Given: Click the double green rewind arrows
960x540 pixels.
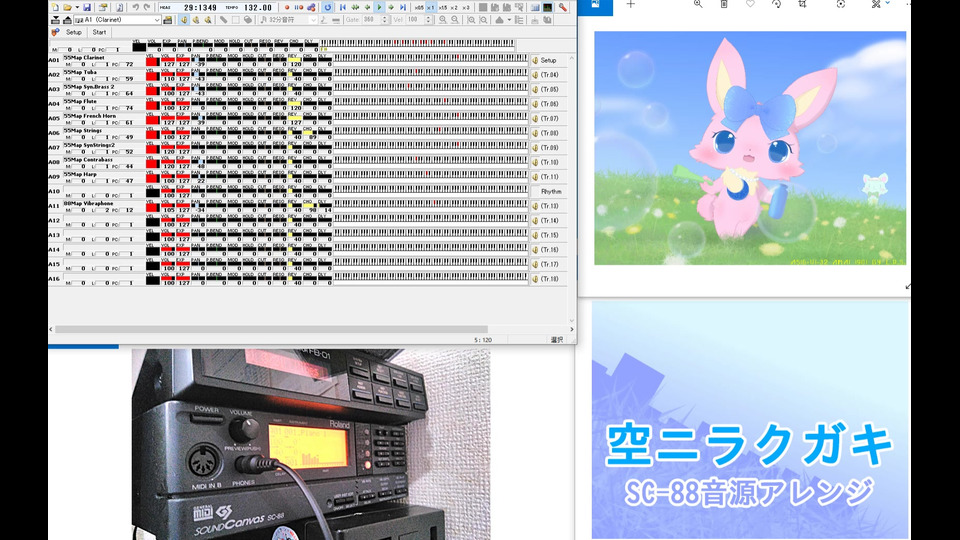Looking at the screenshot, I should tap(355, 7).
